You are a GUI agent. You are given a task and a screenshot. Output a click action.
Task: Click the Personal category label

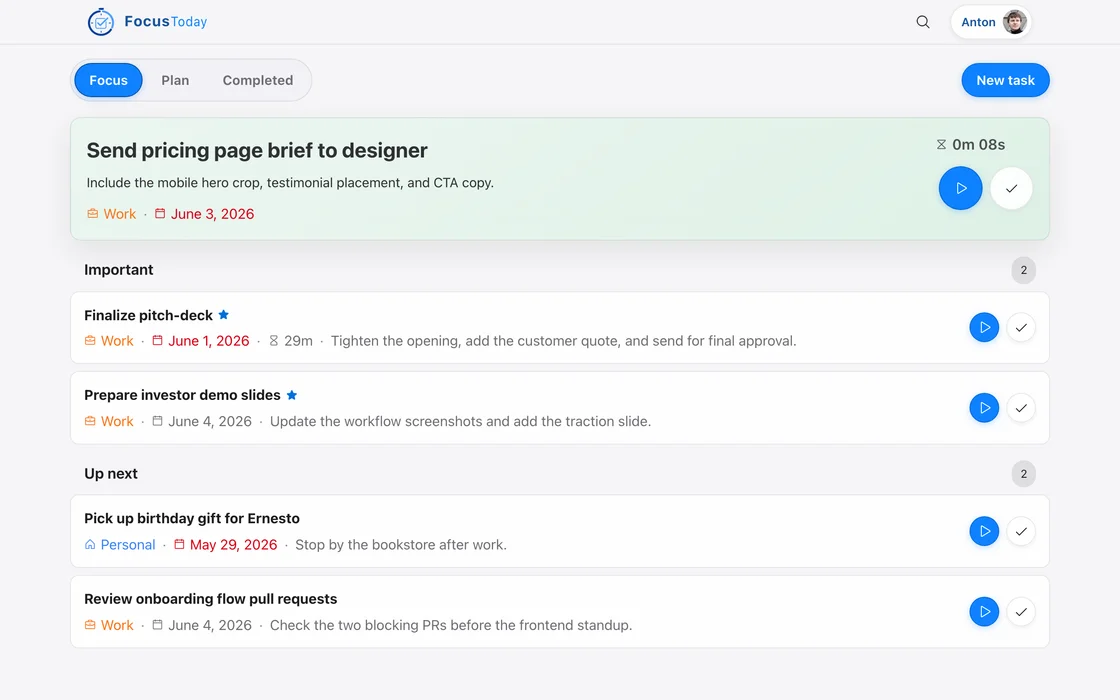(x=128, y=544)
